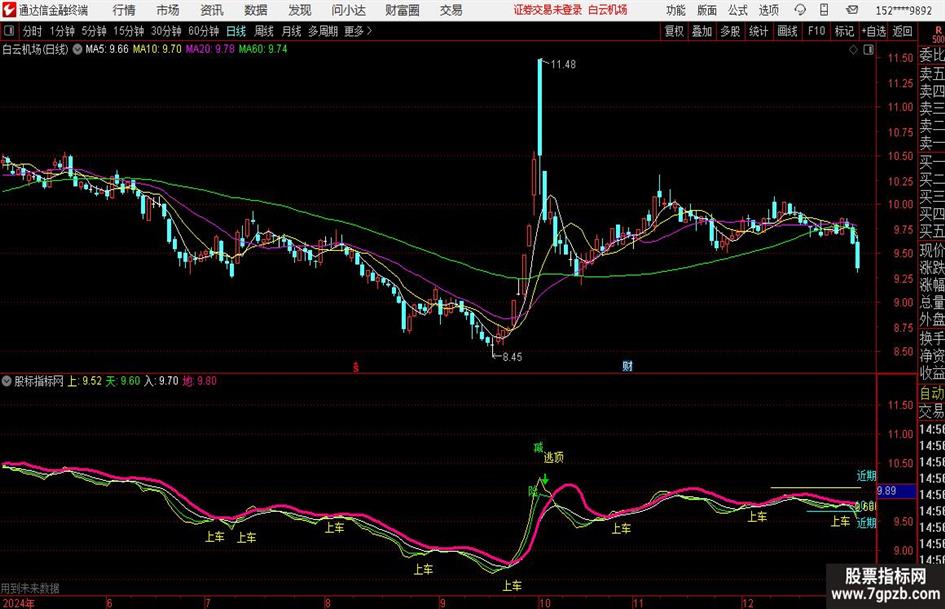Click the 白云机场(日线) title label
The image size is (945, 609).
click(x=36, y=49)
